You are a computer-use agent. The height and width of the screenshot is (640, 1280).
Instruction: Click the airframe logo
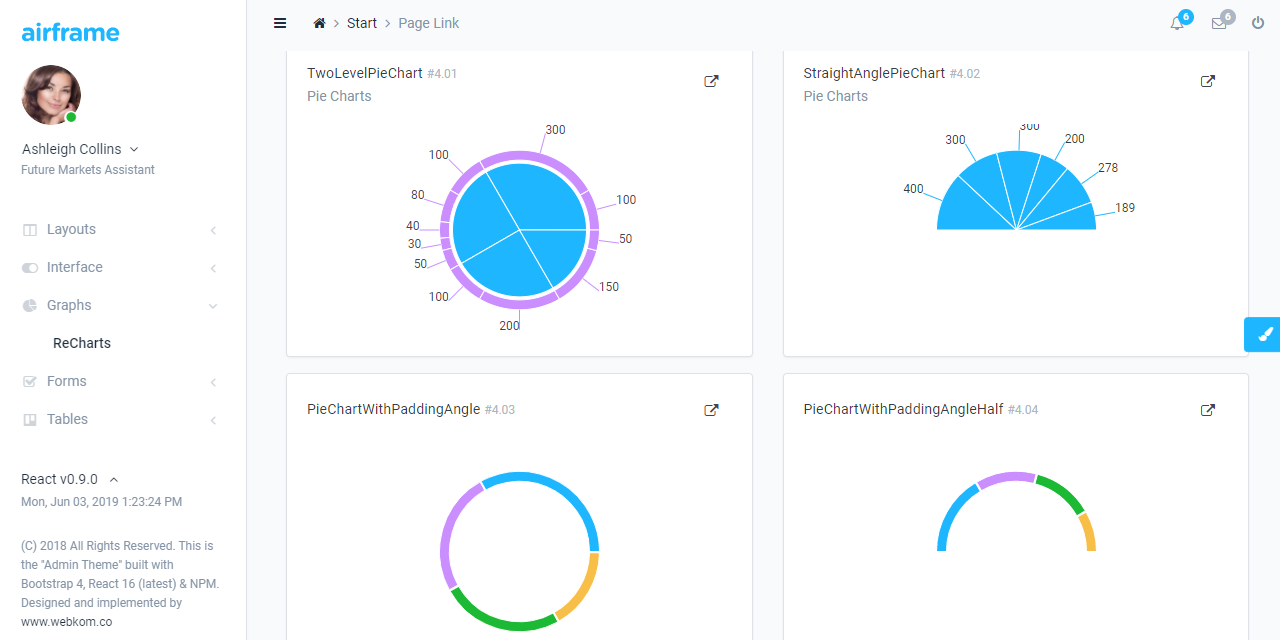tap(69, 31)
